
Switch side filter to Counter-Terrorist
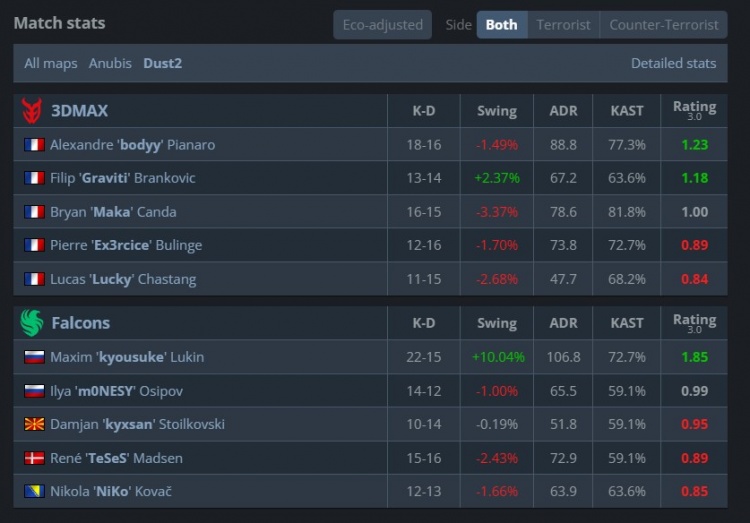point(663,25)
